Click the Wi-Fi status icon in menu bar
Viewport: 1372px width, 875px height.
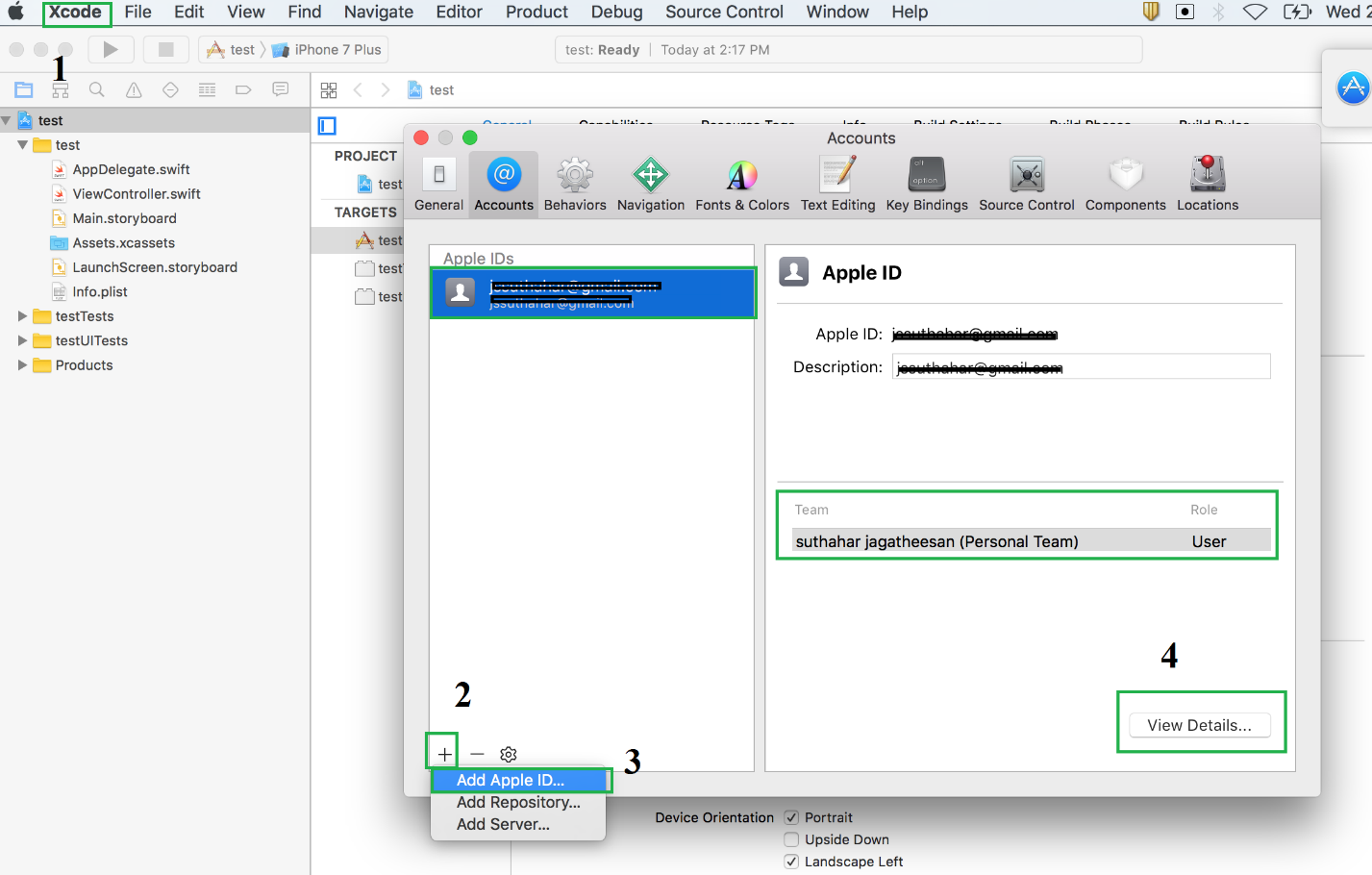(x=1255, y=12)
